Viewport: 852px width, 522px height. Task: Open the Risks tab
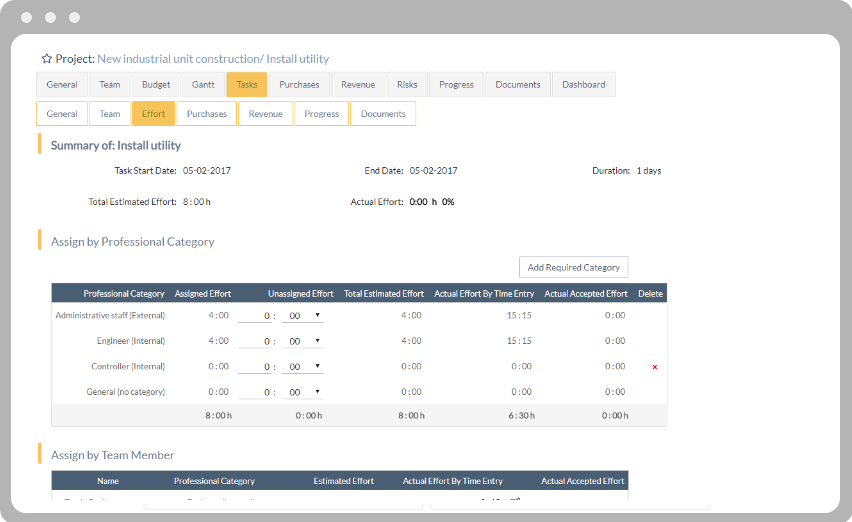point(407,85)
